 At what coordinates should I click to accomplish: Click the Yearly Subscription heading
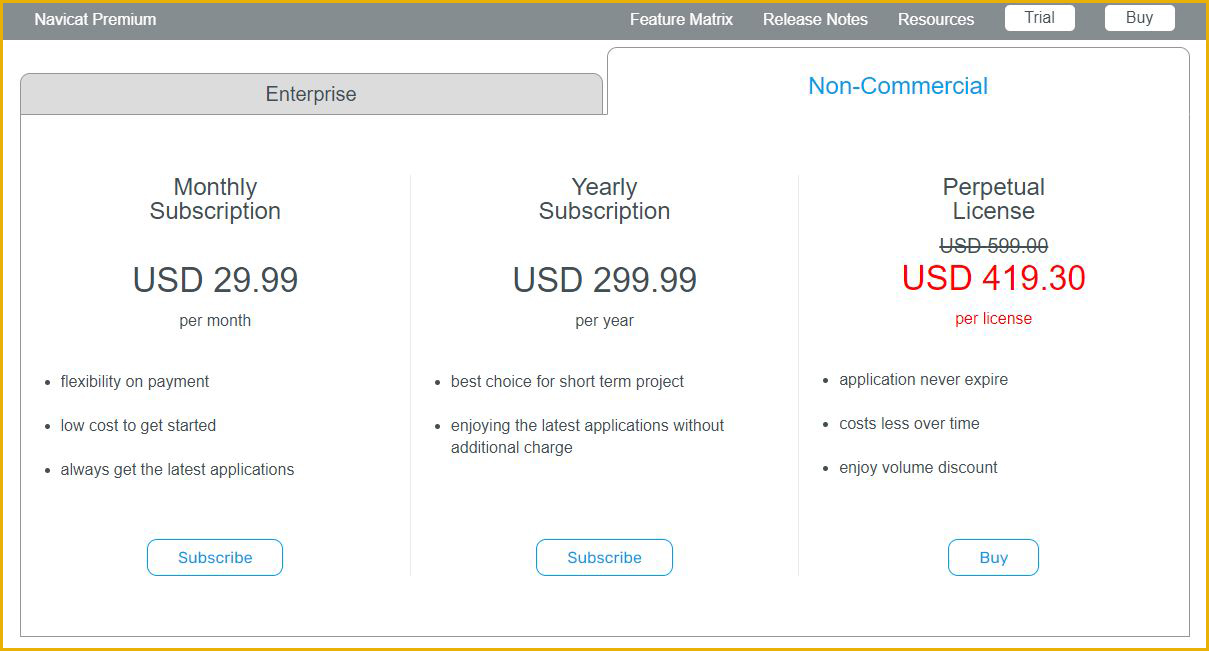click(x=604, y=199)
